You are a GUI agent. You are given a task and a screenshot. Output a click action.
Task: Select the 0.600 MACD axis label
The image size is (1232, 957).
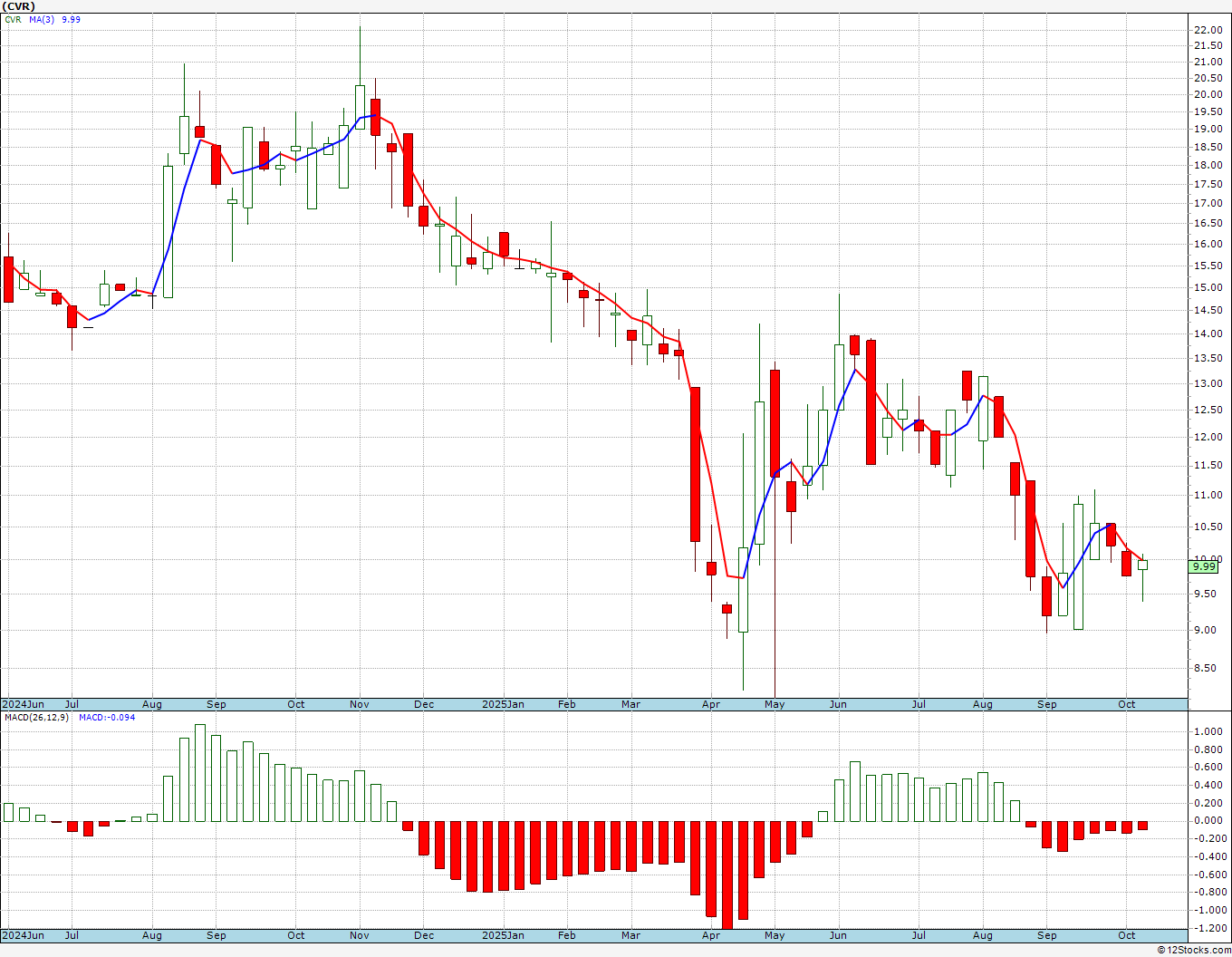point(1208,767)
